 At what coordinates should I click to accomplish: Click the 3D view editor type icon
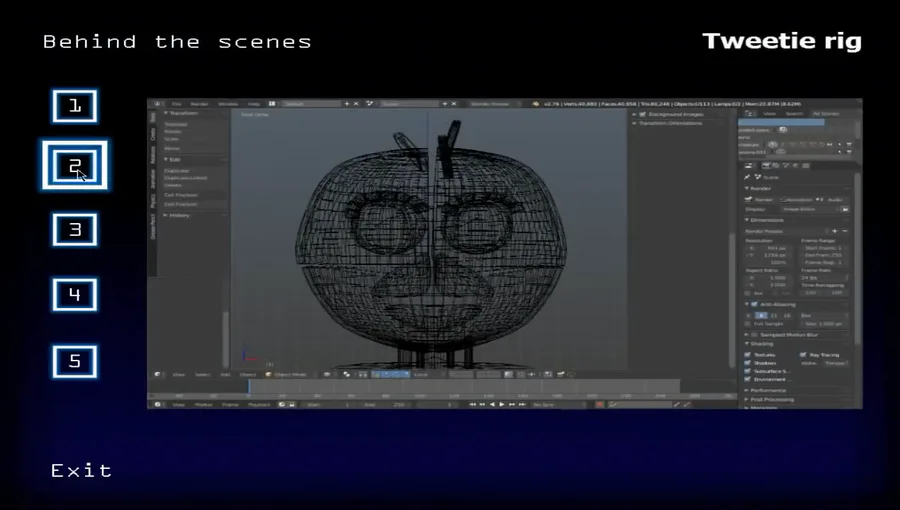tap(157, 375)
